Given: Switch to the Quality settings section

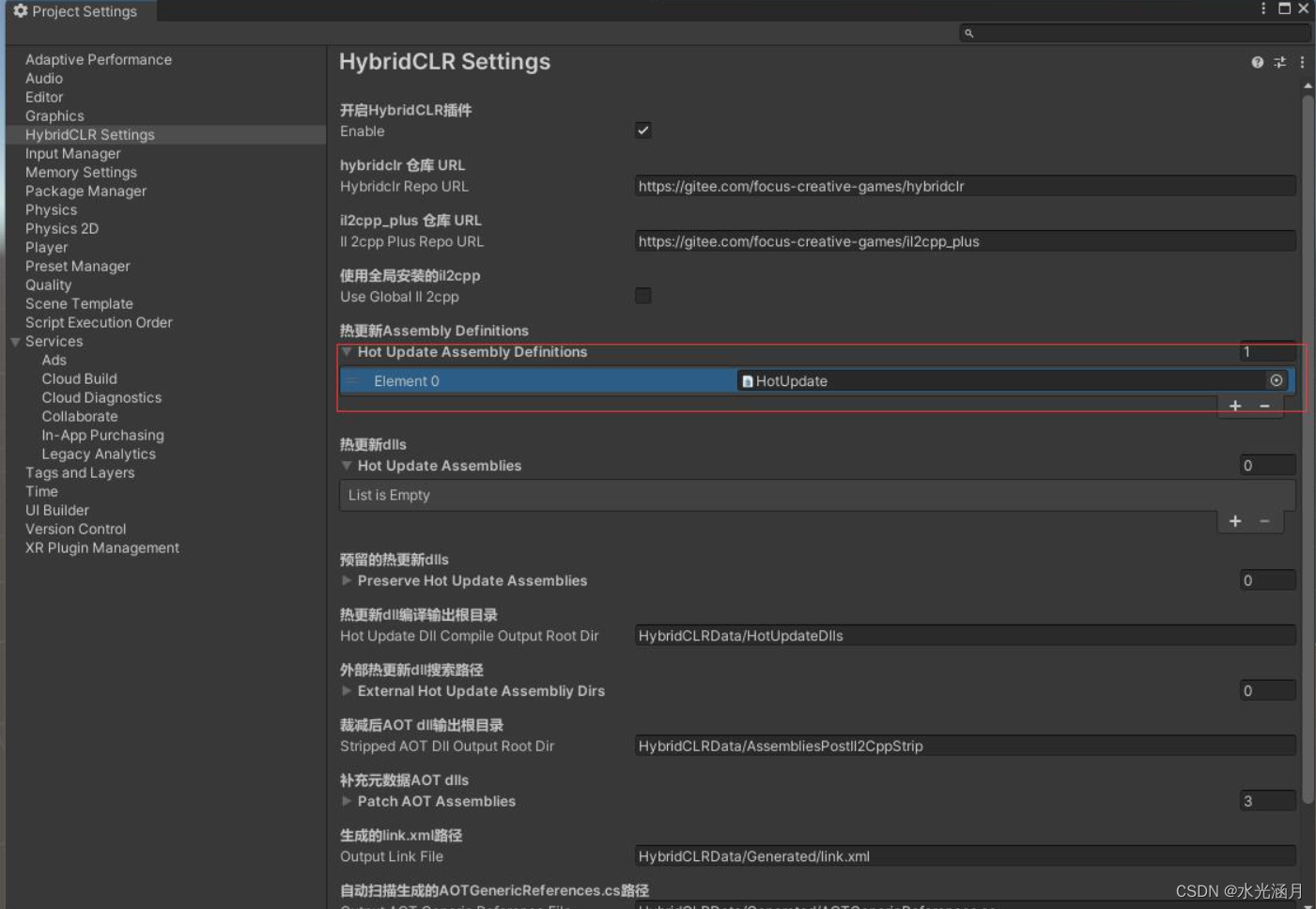Looking at the screenshot, I should (48, 285).
